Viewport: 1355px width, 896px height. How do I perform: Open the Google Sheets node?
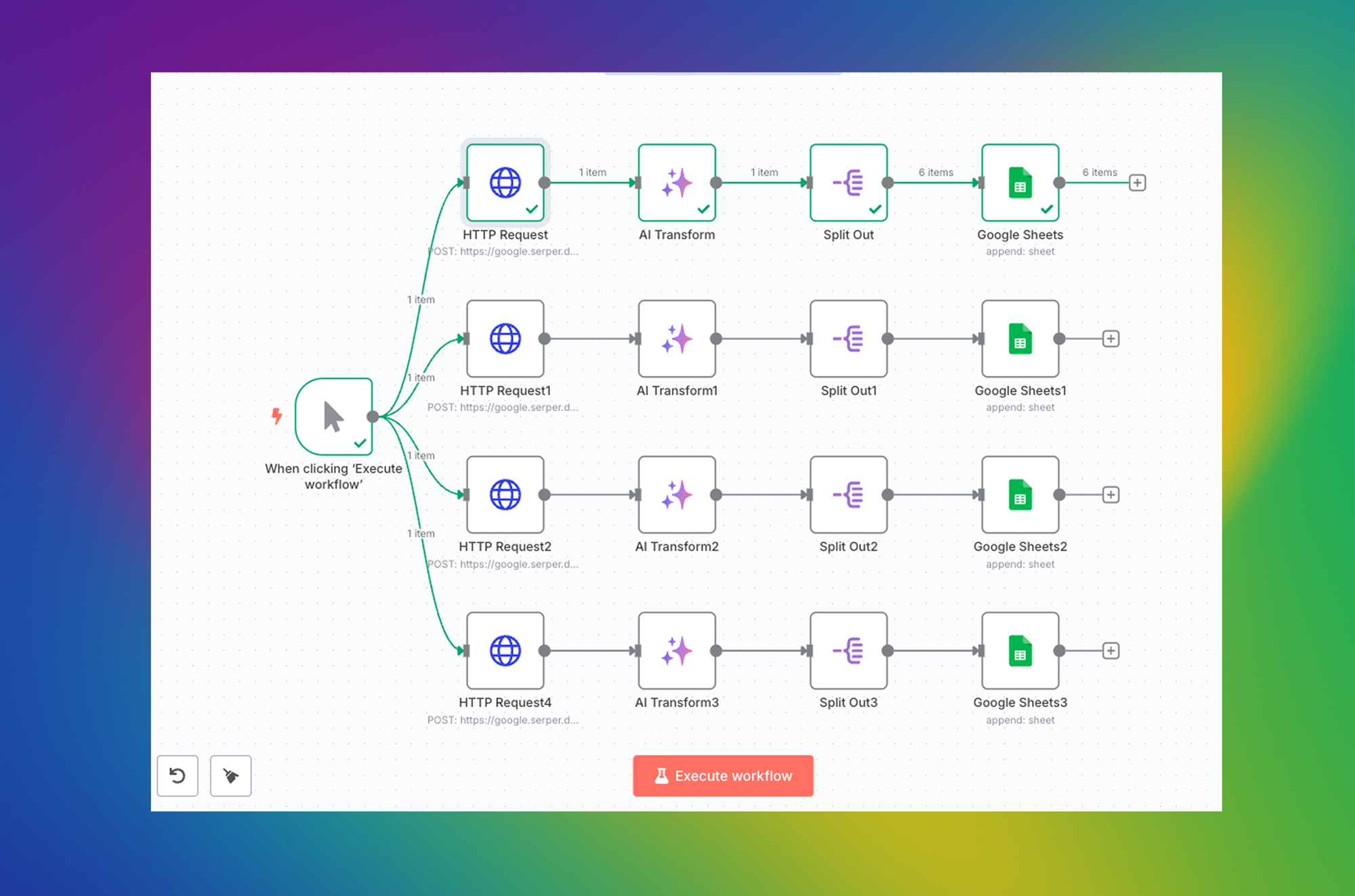tap(1020, 183)
